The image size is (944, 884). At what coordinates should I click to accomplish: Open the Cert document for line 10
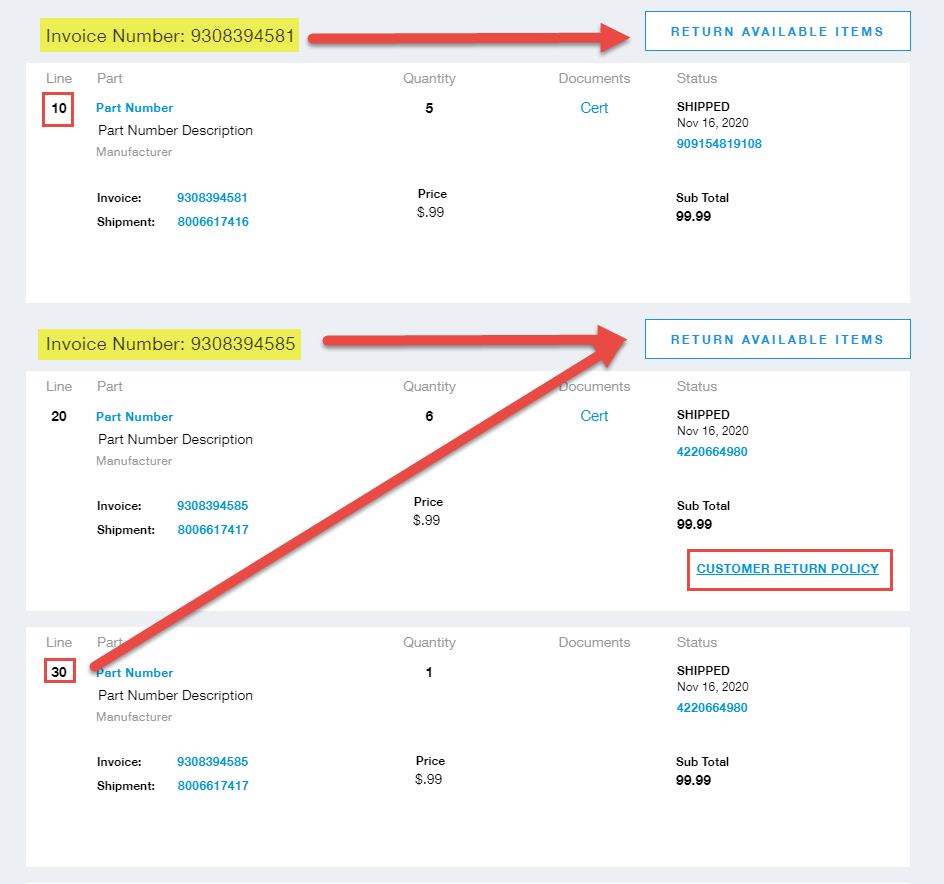pos(594,108)
